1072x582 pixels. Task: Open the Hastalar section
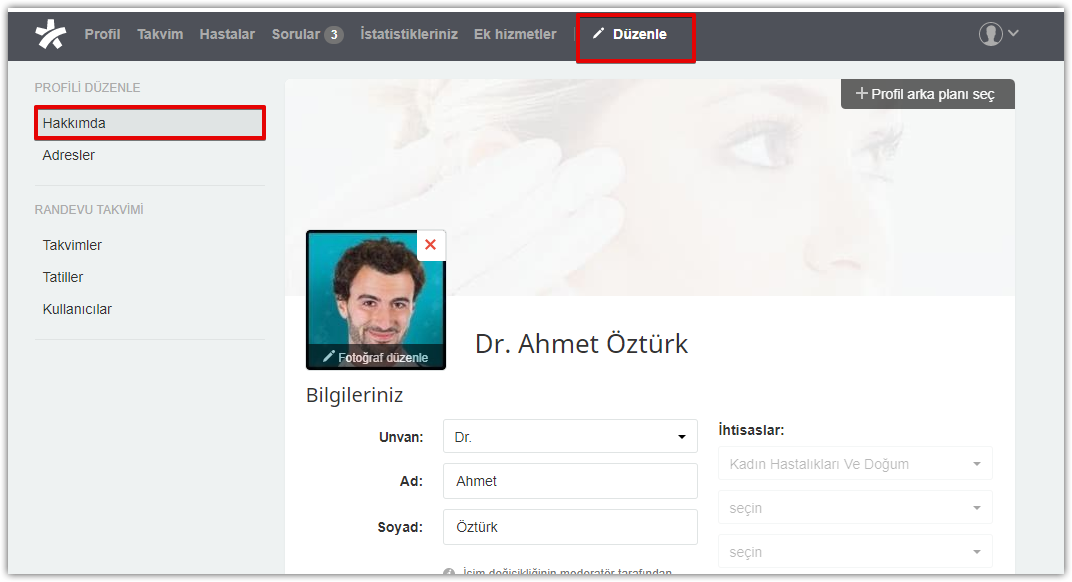coord(227,34)
